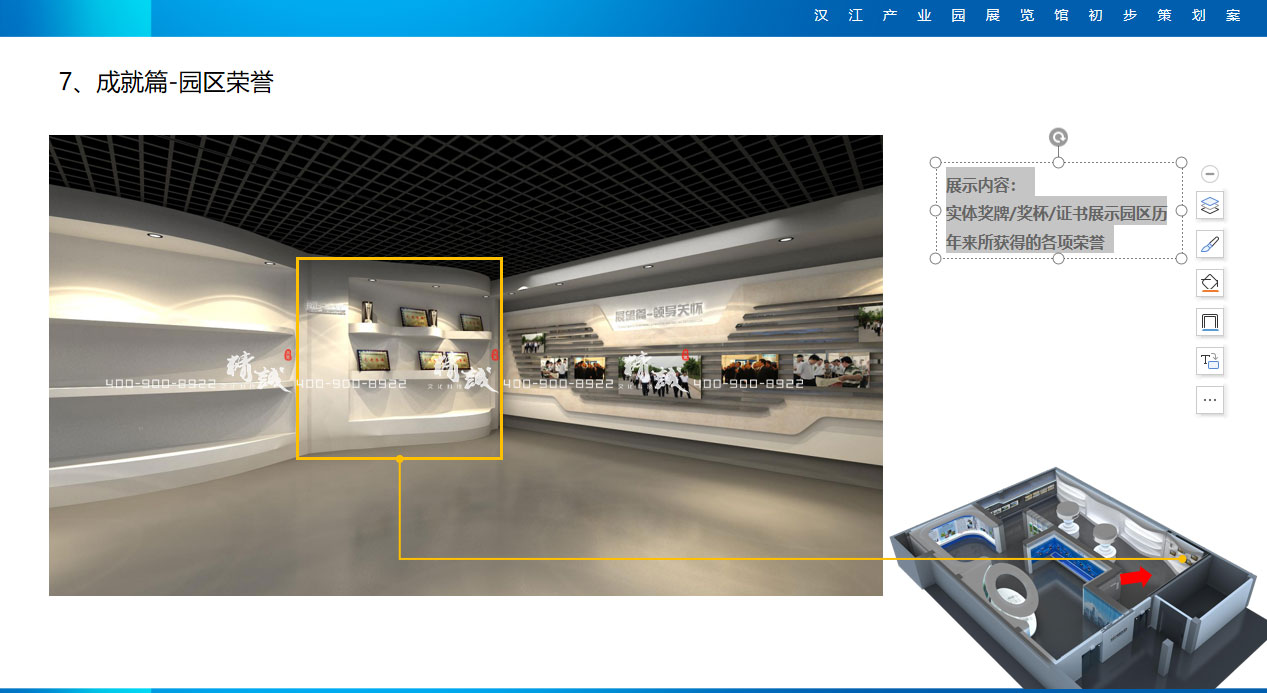
Task: Click the yellow connector line endpoint dot
Action: tap(400, 459)
